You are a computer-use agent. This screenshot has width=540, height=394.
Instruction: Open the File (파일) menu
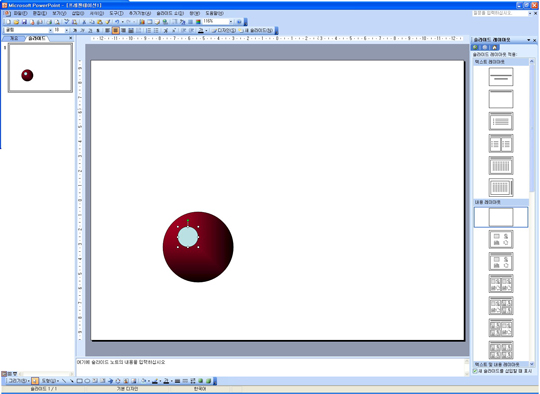[x=20, y=13]
